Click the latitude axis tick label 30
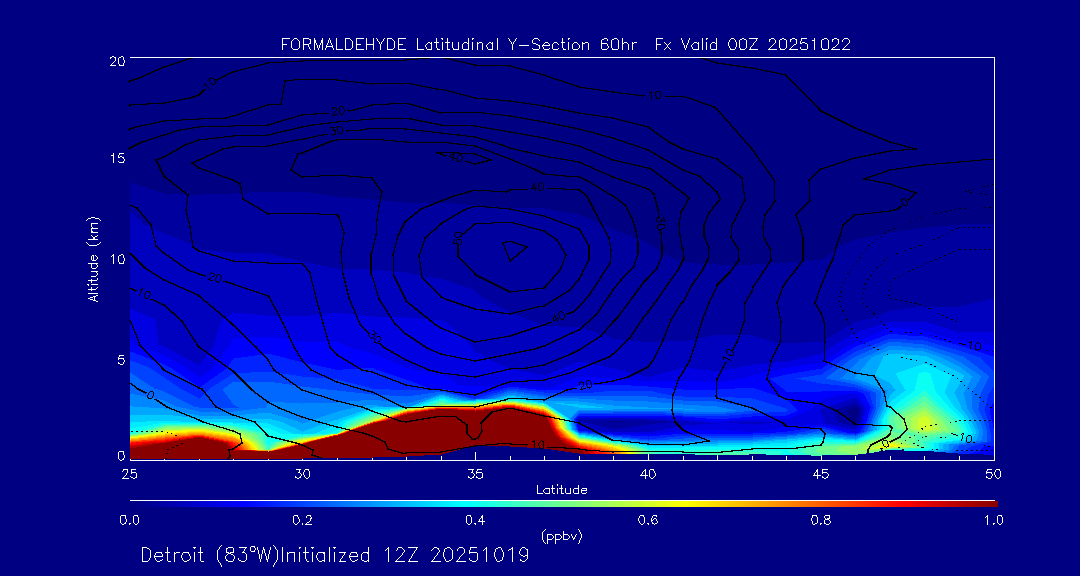The width and height of the screenshot is (1080, 576). coord(302,474)
